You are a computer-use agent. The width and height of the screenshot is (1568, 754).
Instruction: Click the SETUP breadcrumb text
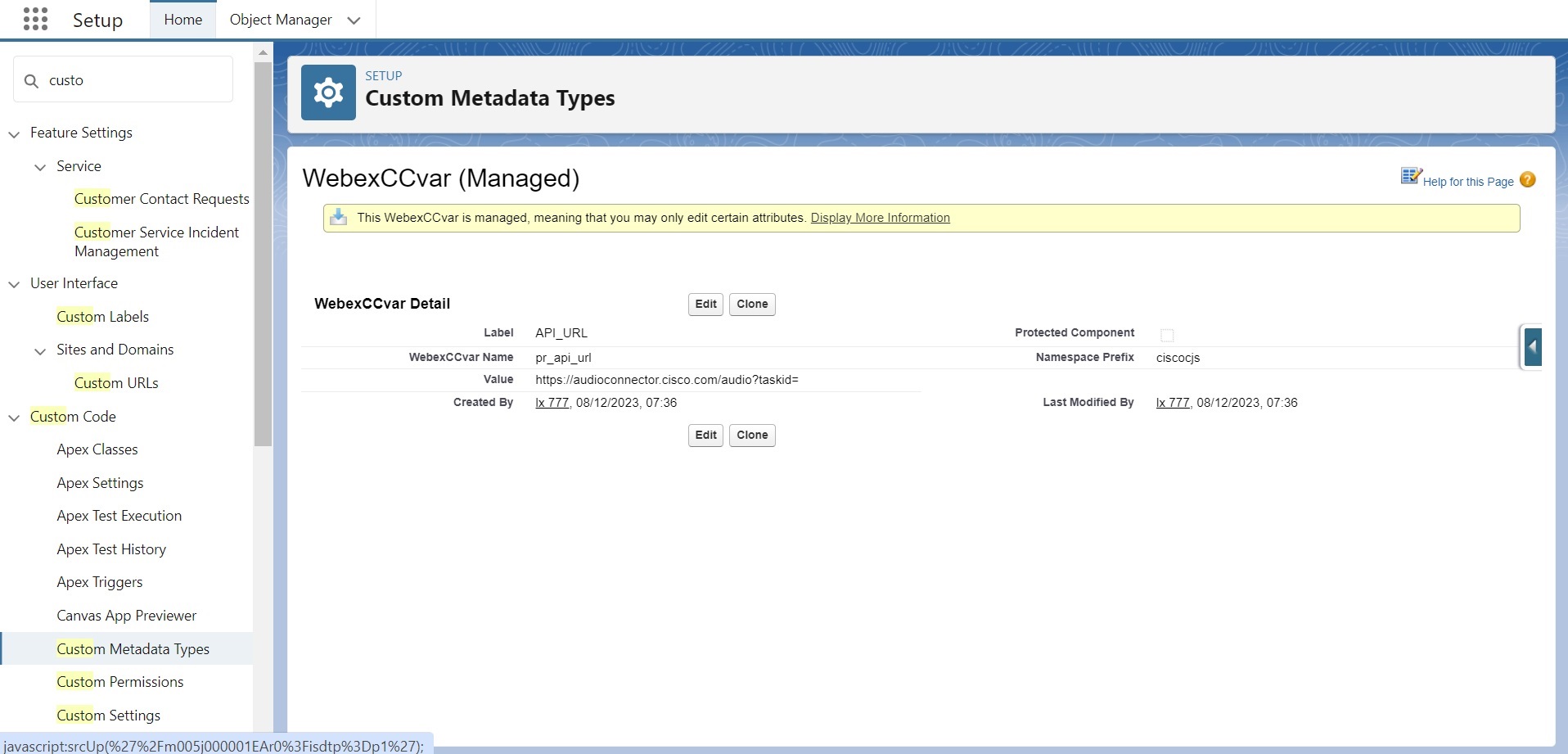[x=384, y=76]
